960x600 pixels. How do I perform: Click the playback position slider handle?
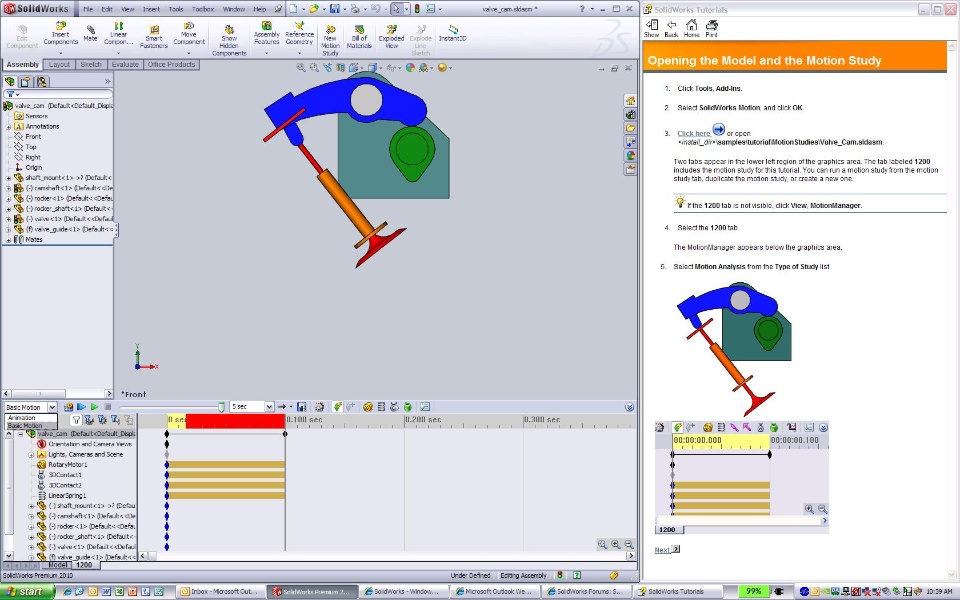point(222,407)
